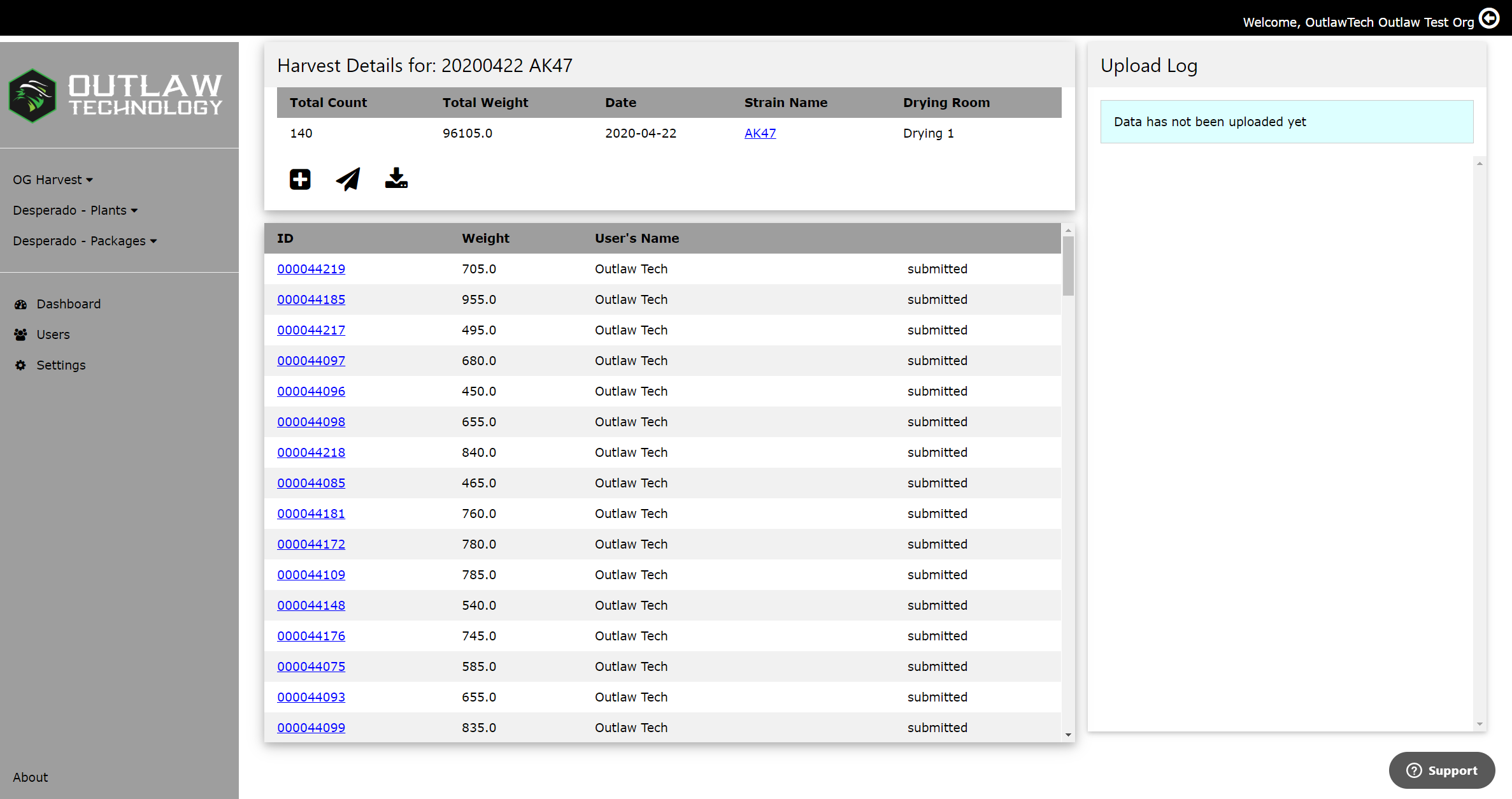Expand the OG Harvest dropdown menu

(53, 180)
